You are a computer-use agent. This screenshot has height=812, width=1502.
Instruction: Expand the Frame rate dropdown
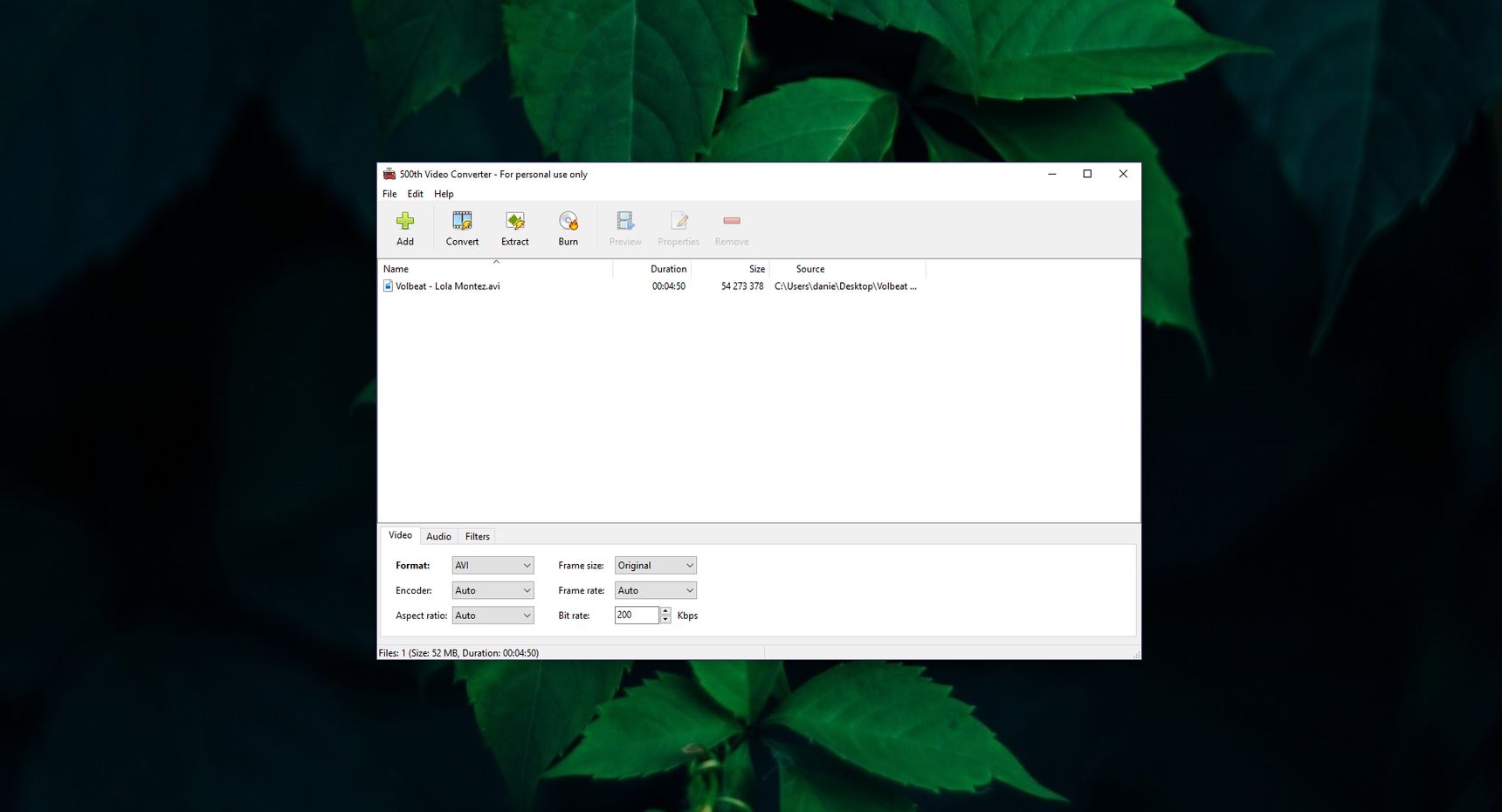pyautogui.click(x=656, y=590)
